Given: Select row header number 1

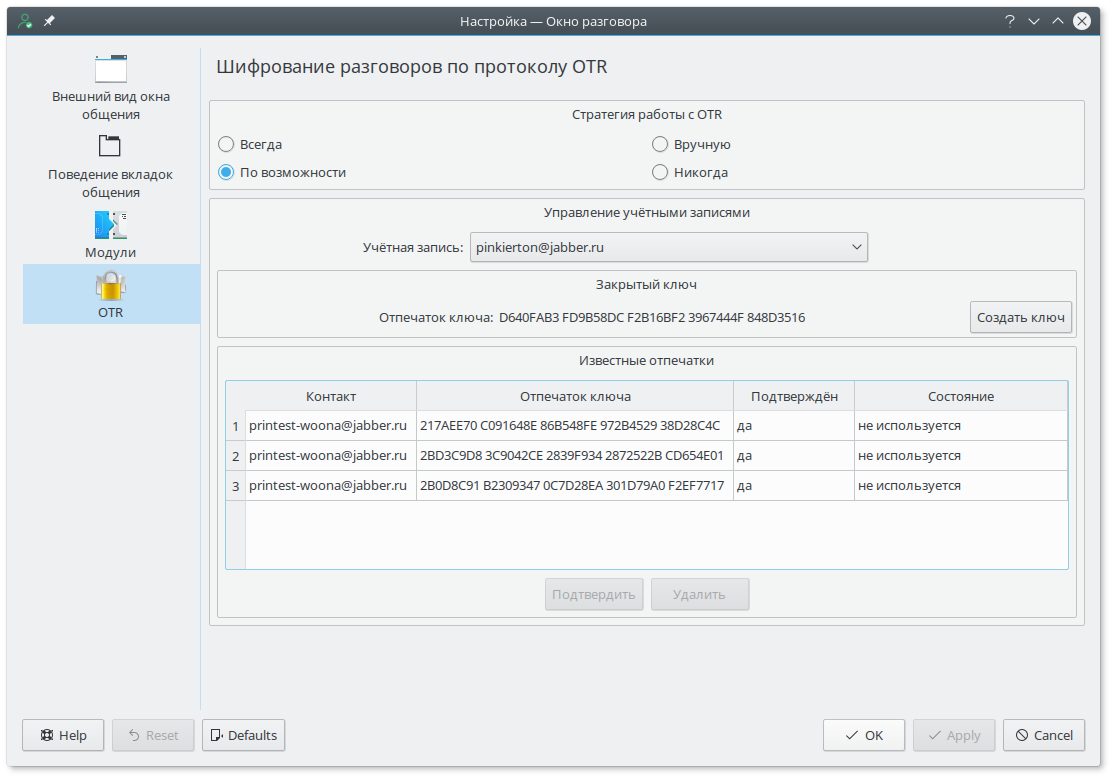Looking at the screenshot, I should pyautogui.click(x=236, y=426).
